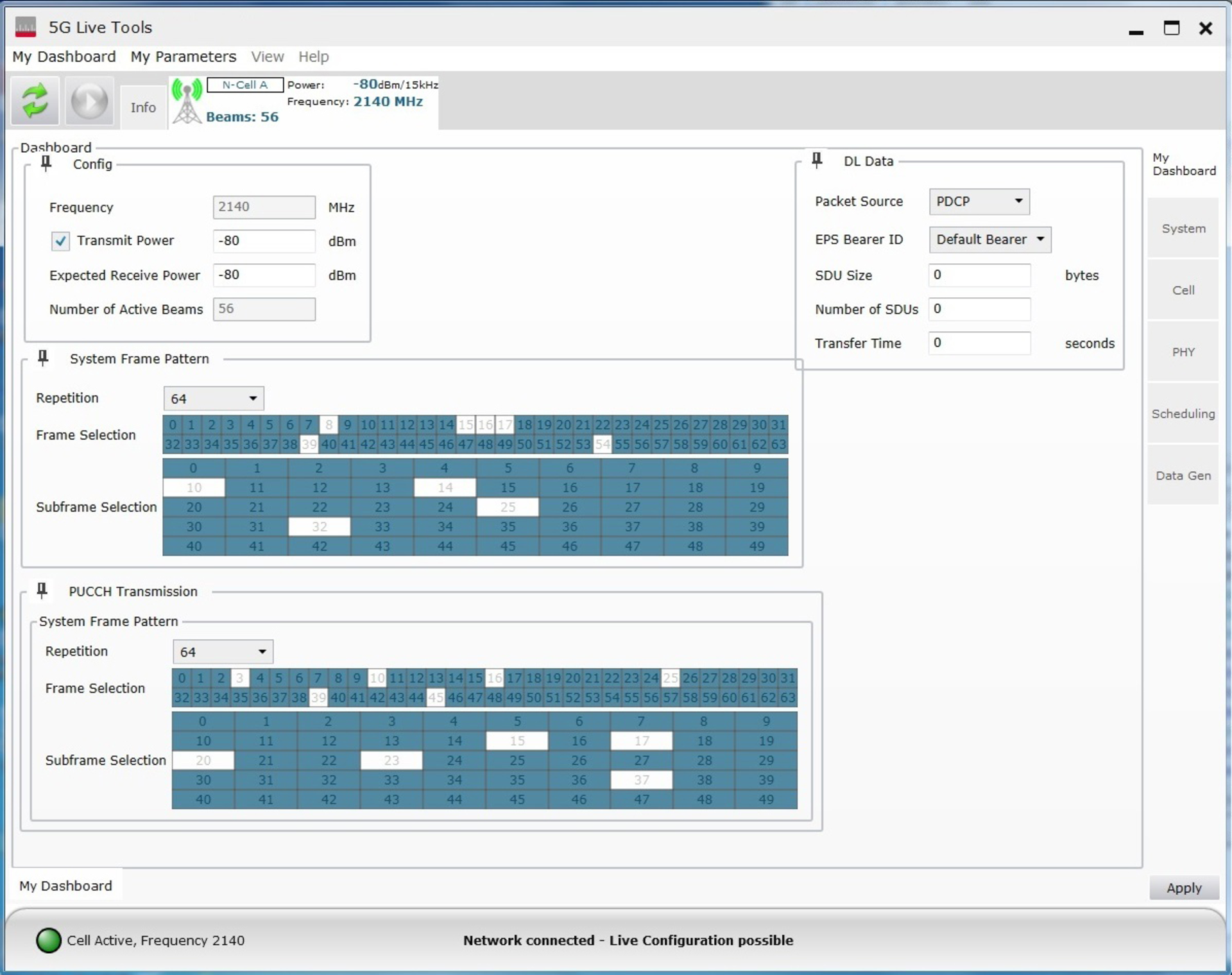Click the refresh/sync icon in the toolbar
This screenshot has width=1232, height=975.
click(x=35, y=101)
